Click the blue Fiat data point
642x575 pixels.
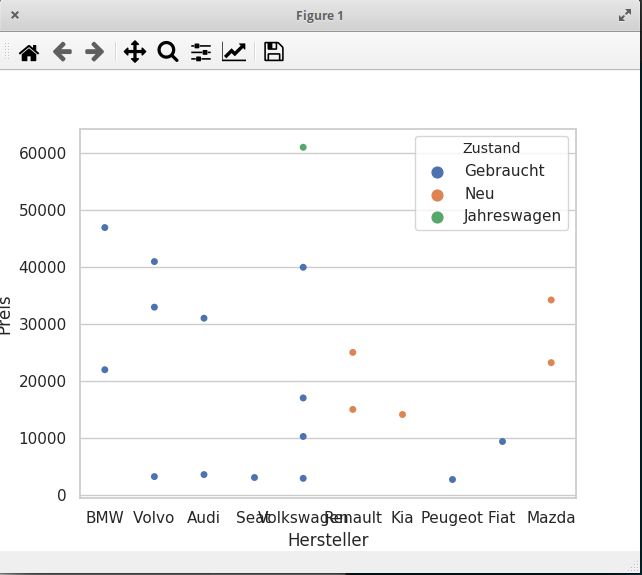pyautogui.click(x=502, y=441)
